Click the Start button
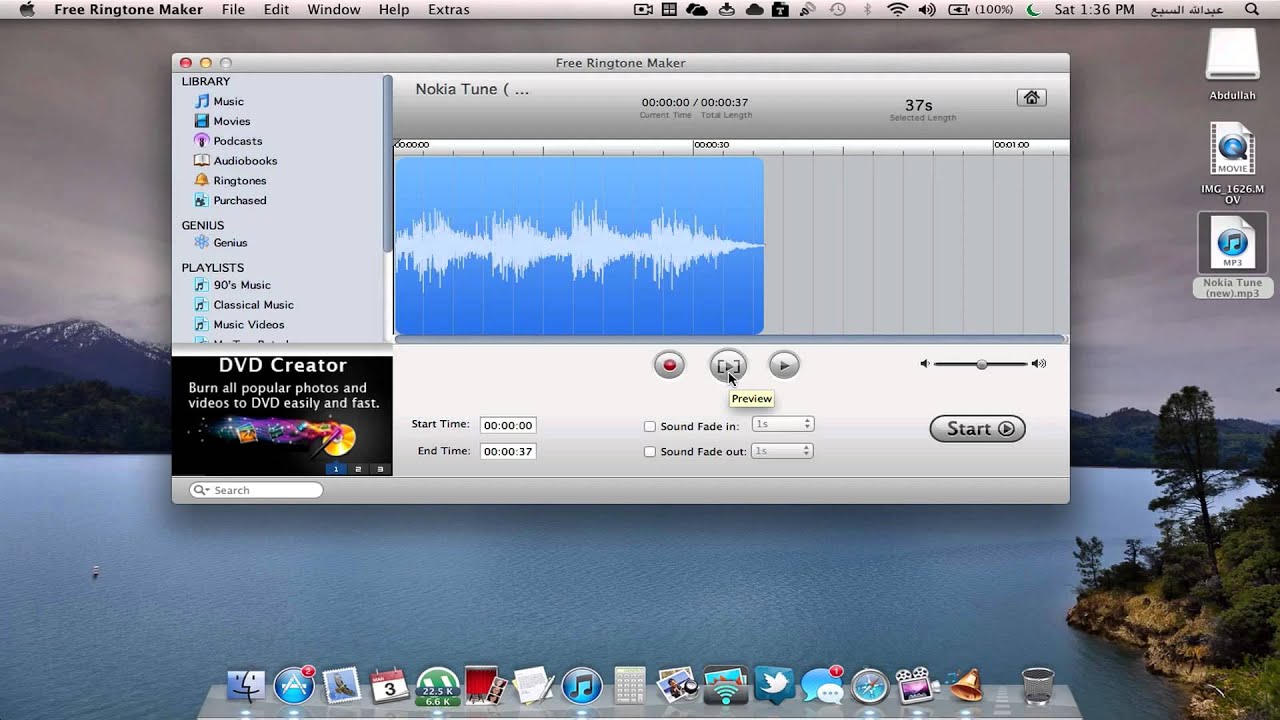Image resolution: width=1280 pixels, height=720 pixels. [x=977, y=428]
